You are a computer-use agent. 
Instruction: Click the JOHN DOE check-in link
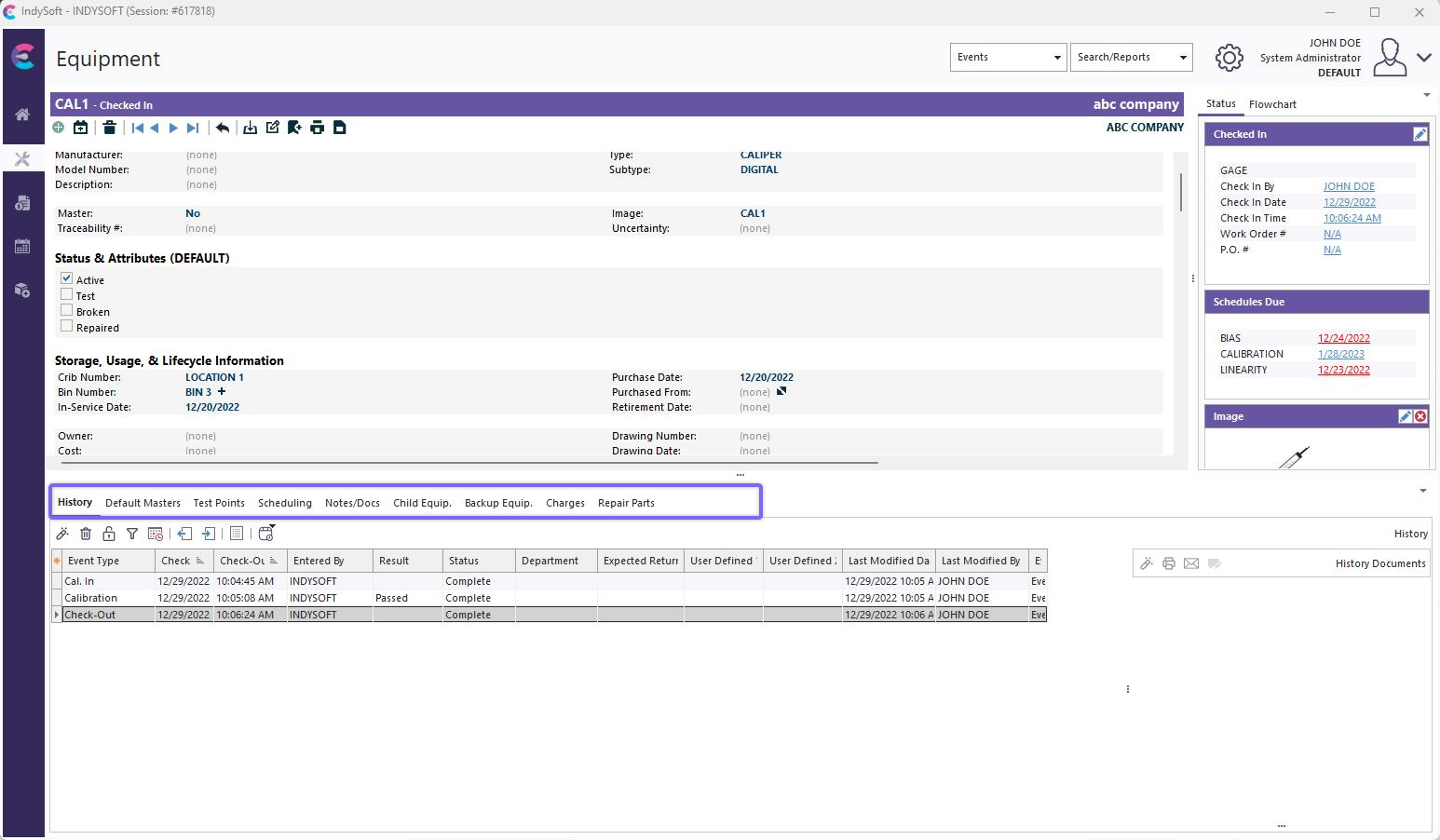[x=1348, y=186]
